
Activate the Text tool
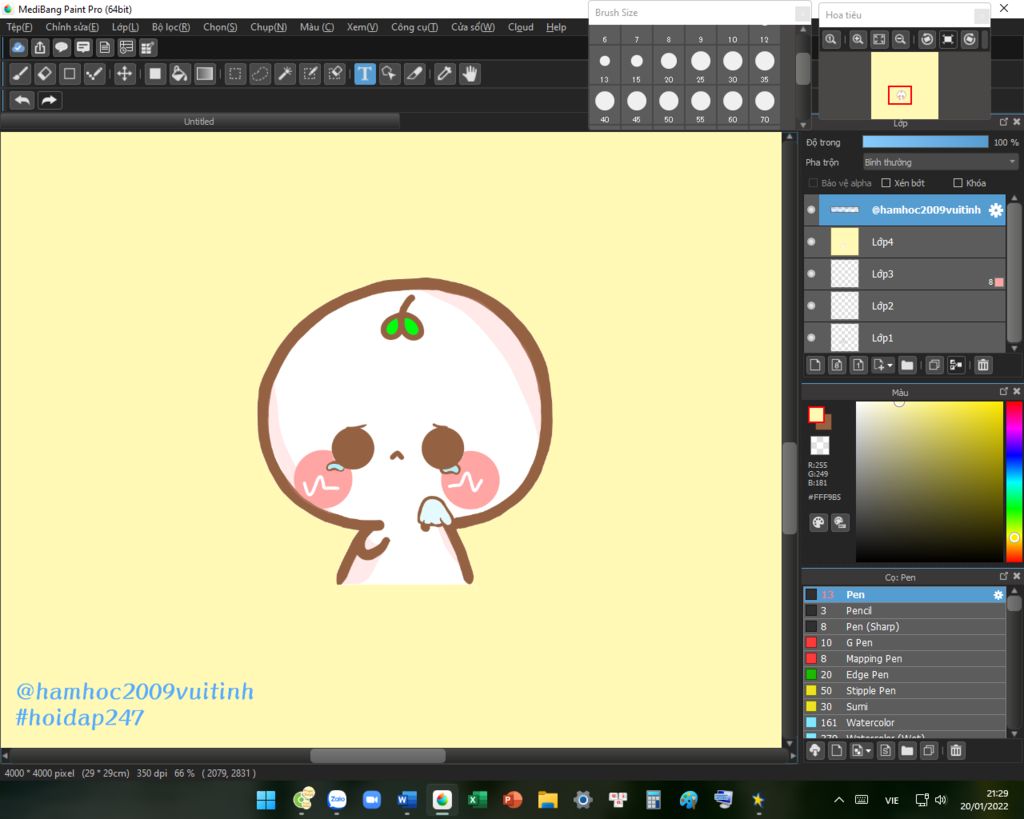coord(364,74)
